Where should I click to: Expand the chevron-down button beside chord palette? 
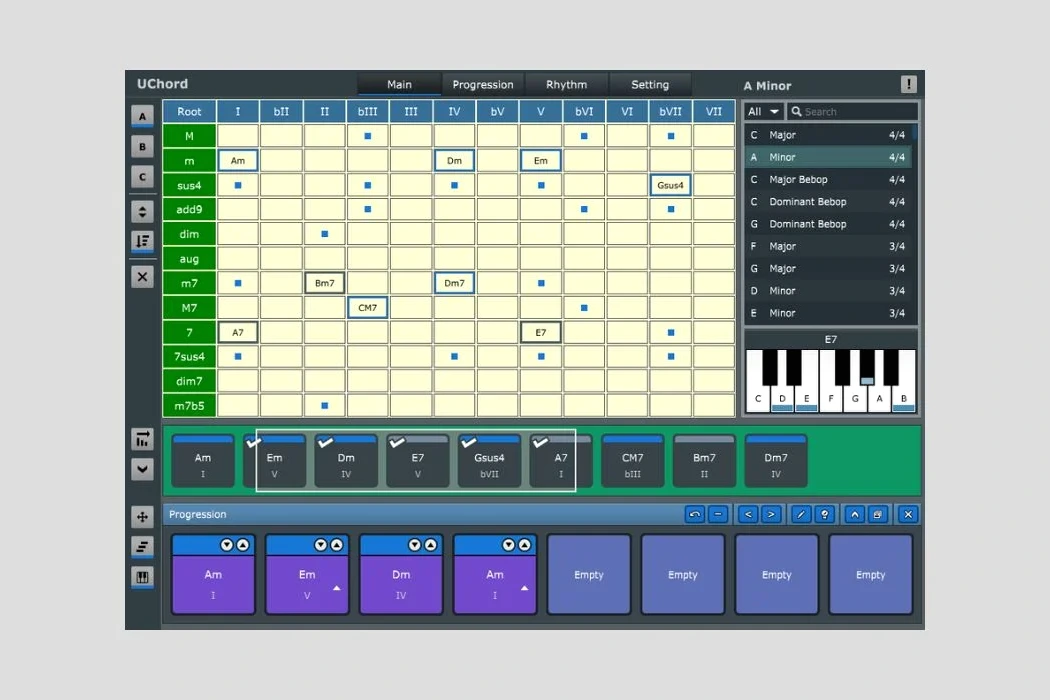(x=142, y=469)
